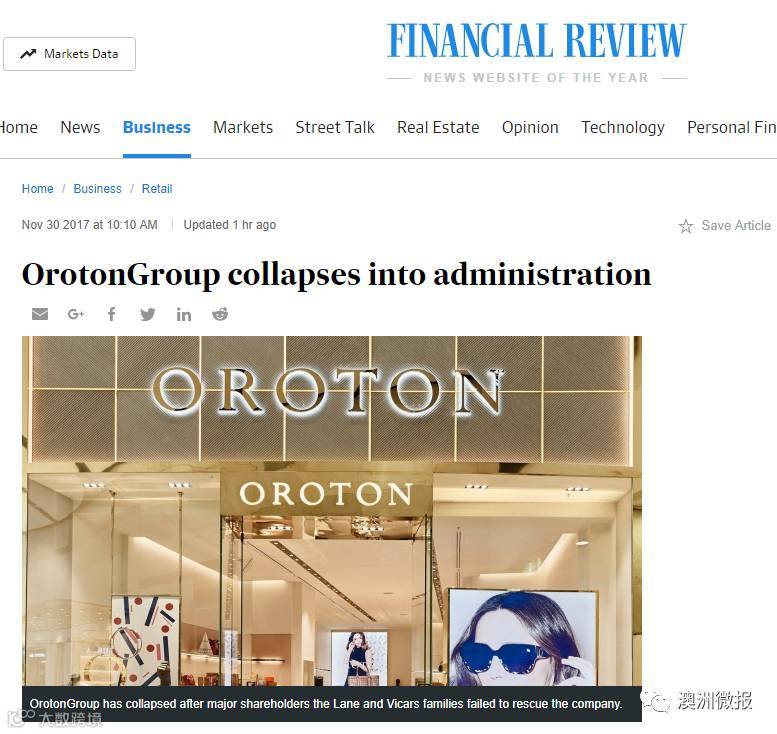Navigate to Real Estate section

(438, 127)
